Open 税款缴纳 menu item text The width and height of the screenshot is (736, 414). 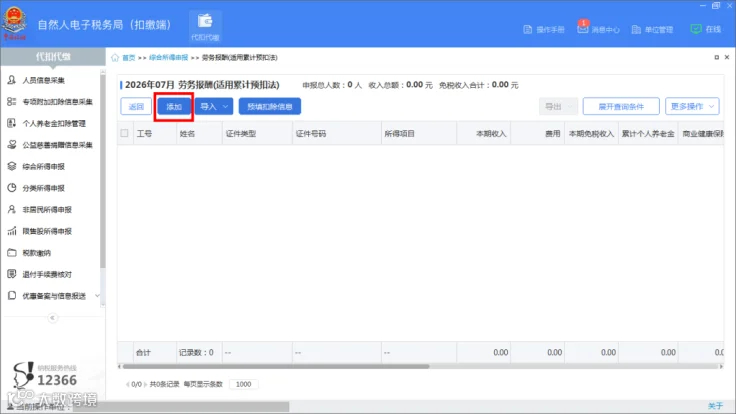(37, 253)
